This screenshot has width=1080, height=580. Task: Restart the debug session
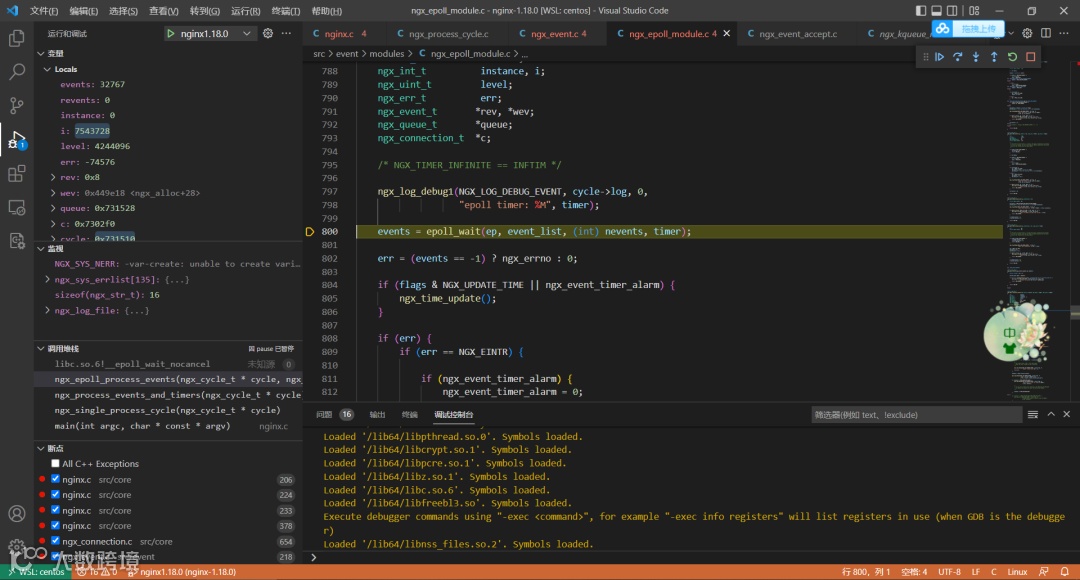1012,57
